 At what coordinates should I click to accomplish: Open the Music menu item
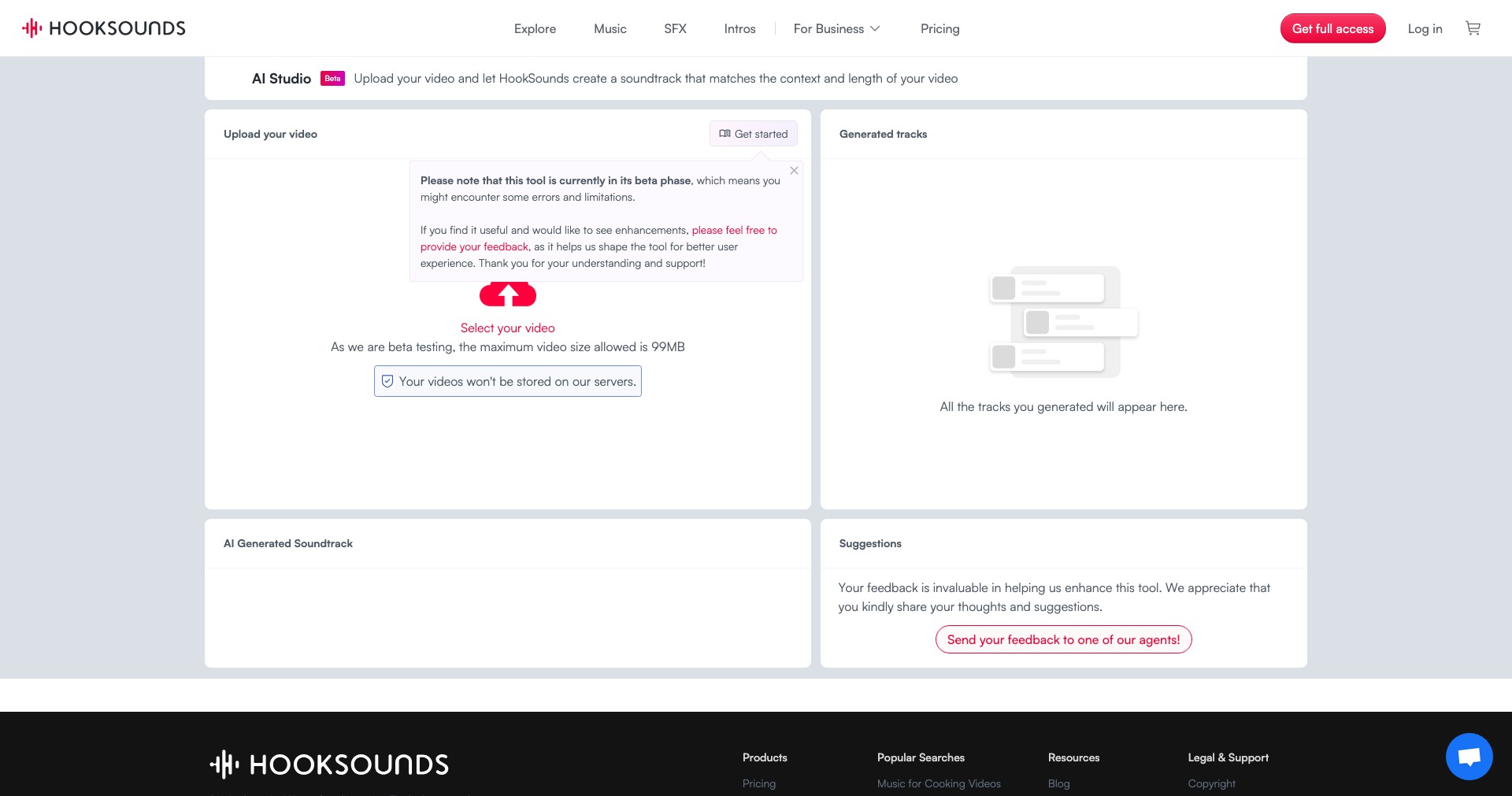coord(610,28)
